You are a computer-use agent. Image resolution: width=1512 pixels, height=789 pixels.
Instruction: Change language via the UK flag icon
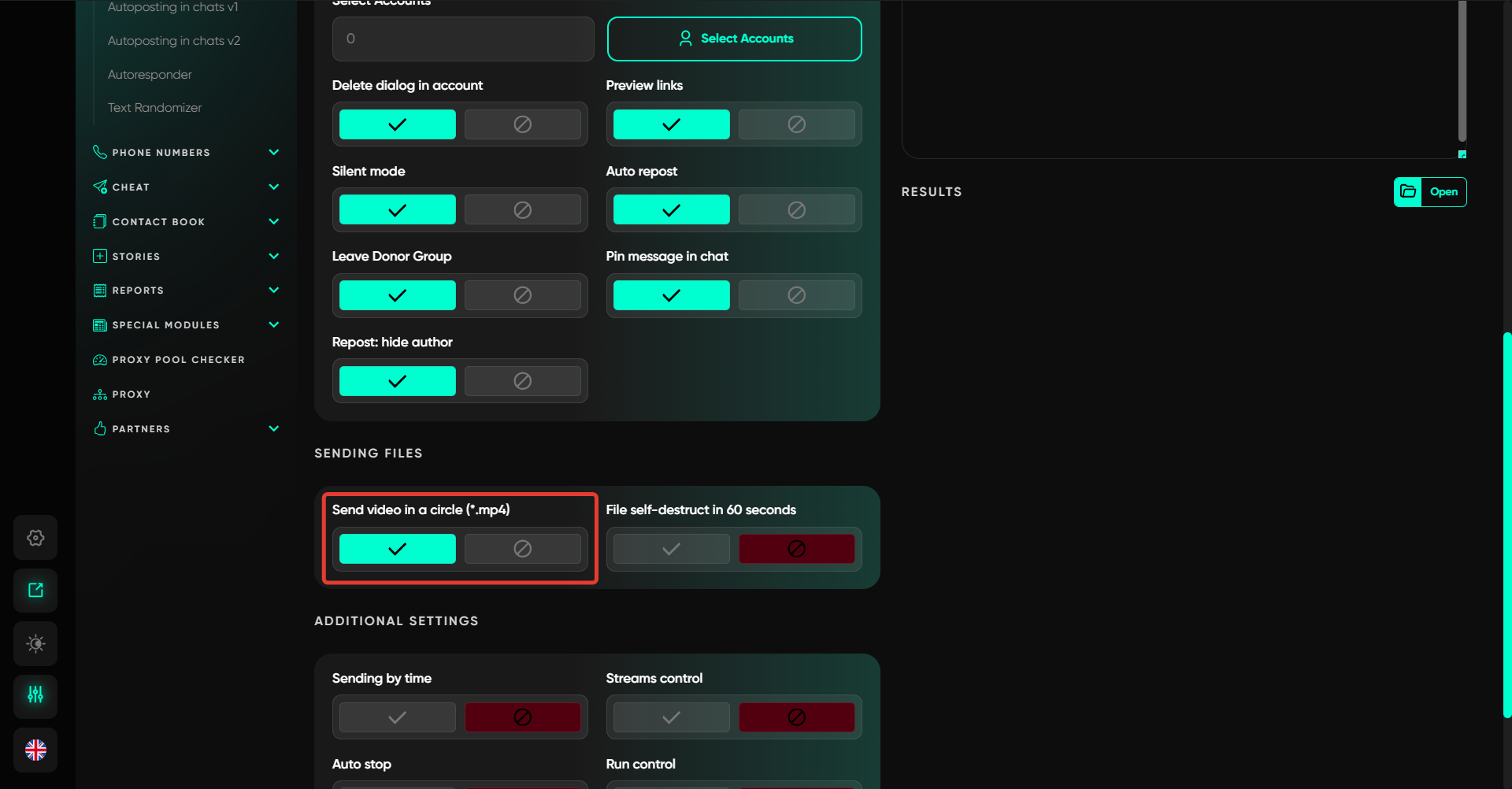pos(35,750)
